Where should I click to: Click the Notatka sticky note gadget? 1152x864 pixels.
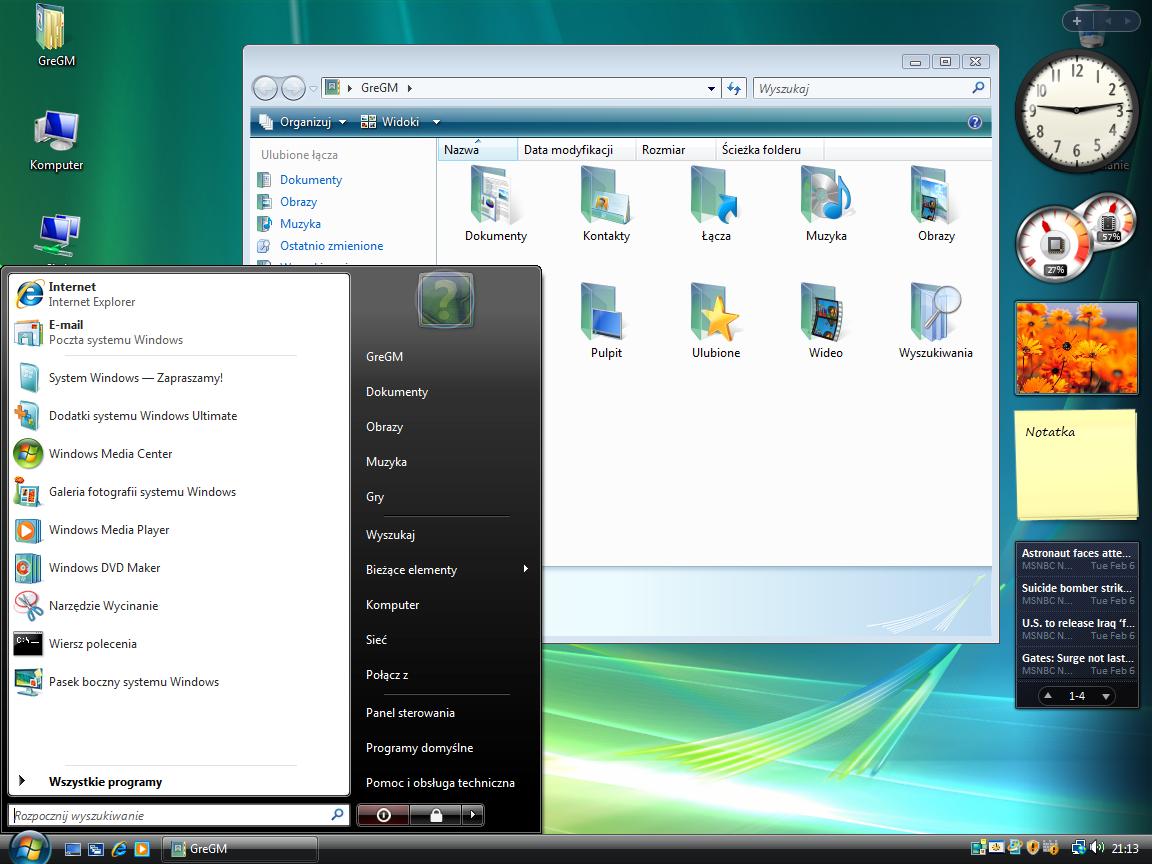click(x=1076, y=464)
